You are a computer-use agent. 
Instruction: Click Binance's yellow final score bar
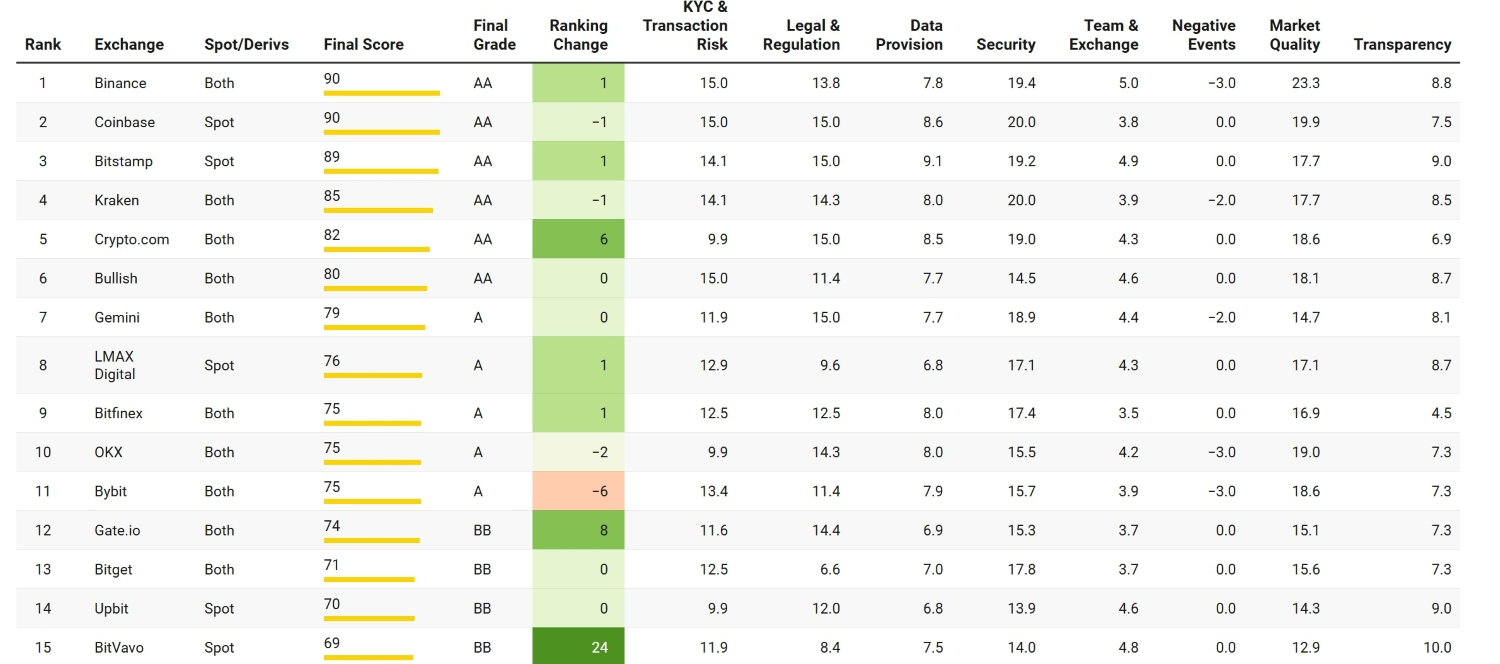(x=381, y=93)
